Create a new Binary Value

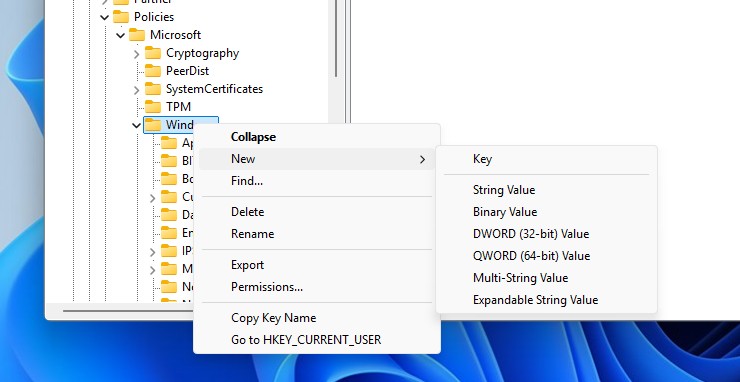click(x=547, y=212)
